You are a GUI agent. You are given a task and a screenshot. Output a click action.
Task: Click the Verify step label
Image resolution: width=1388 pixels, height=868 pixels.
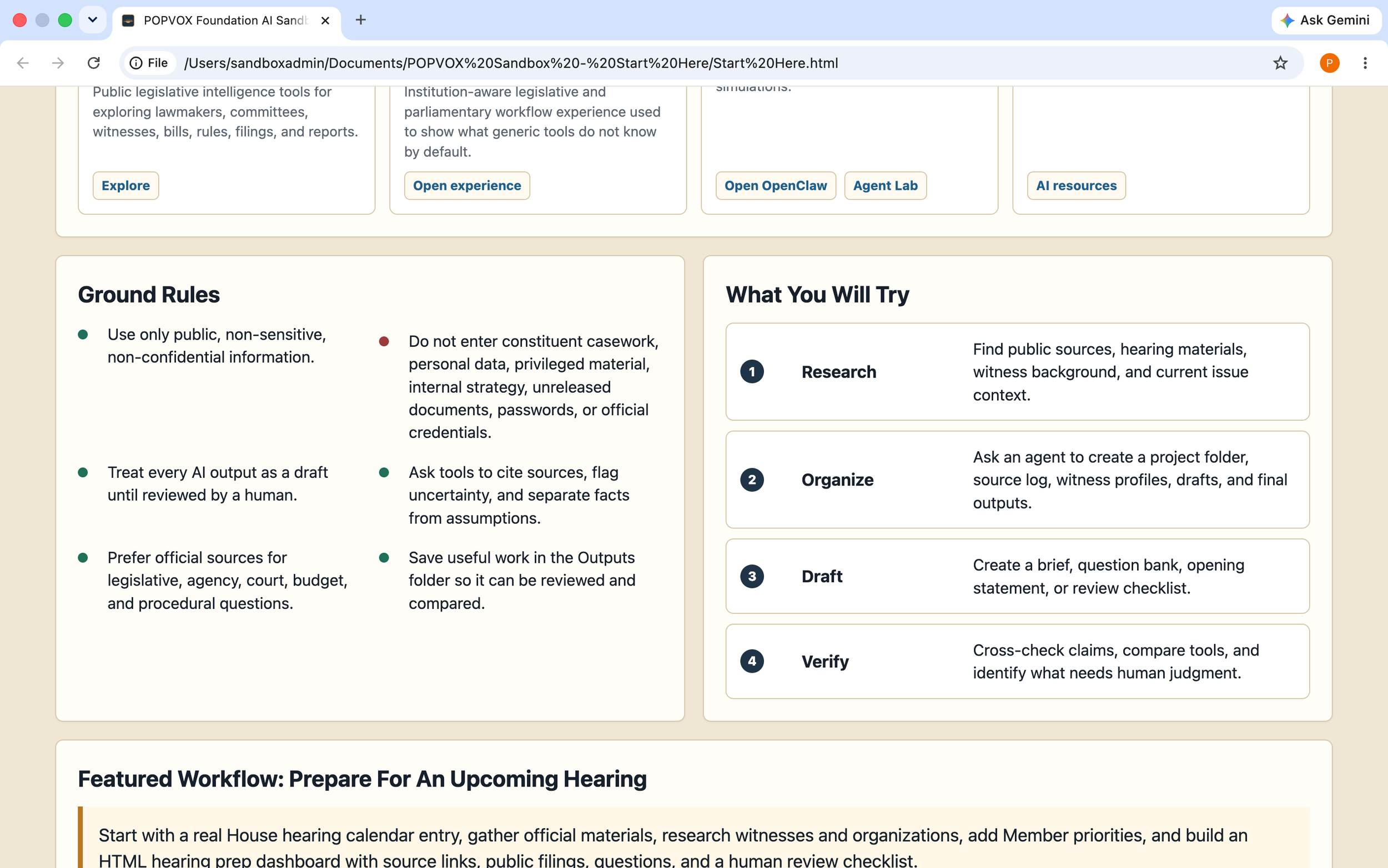coord(825,662)
